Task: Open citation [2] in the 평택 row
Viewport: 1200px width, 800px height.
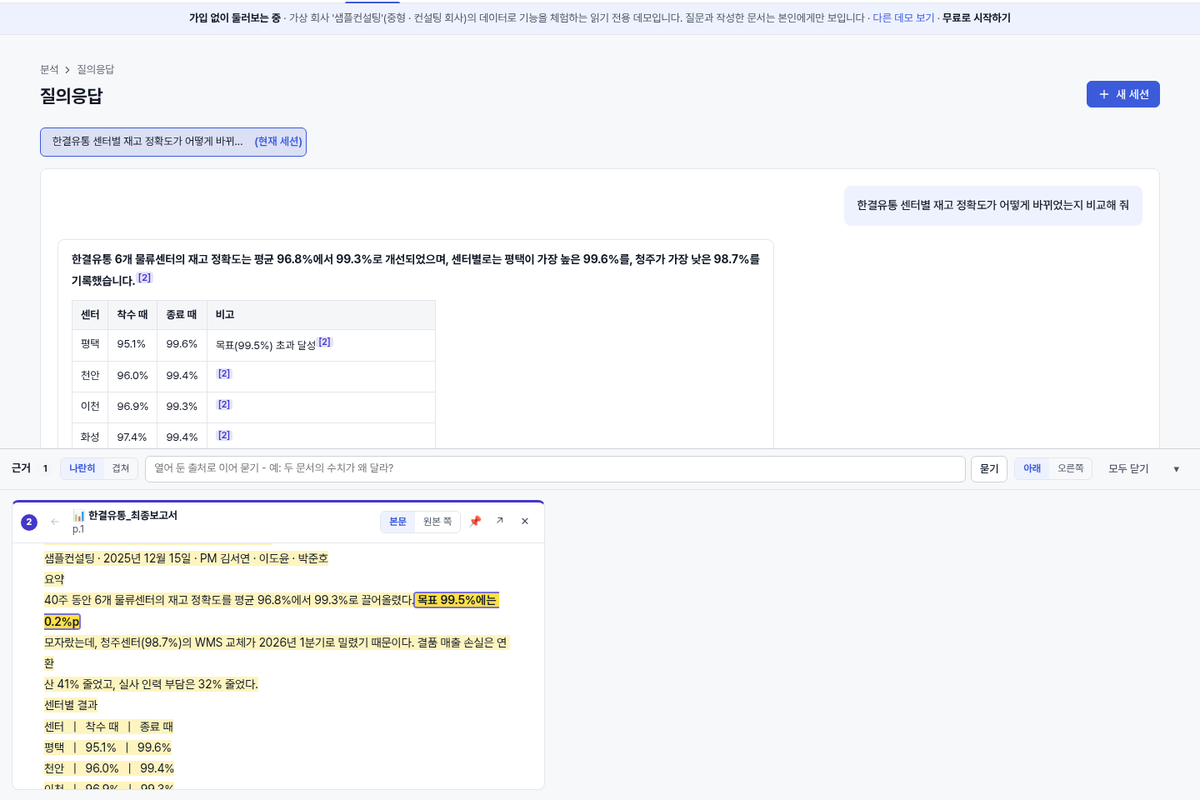Action: pyautogui.click(x=325, y=342)
